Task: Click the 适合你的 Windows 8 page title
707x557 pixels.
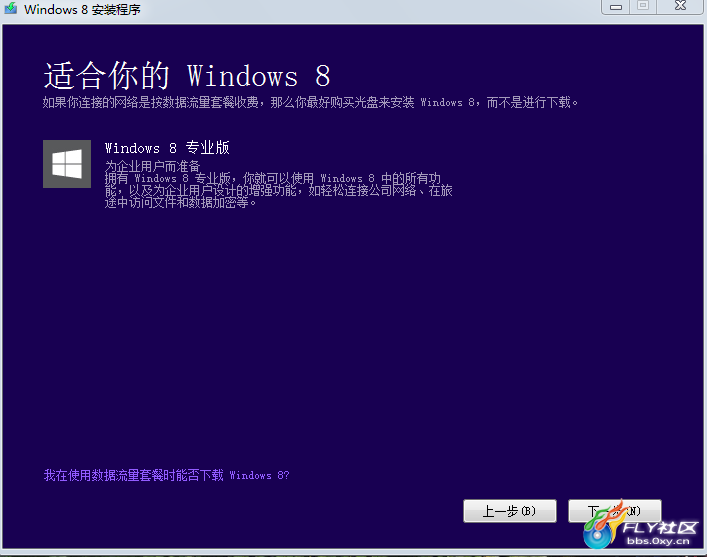Action: (187, 75)
